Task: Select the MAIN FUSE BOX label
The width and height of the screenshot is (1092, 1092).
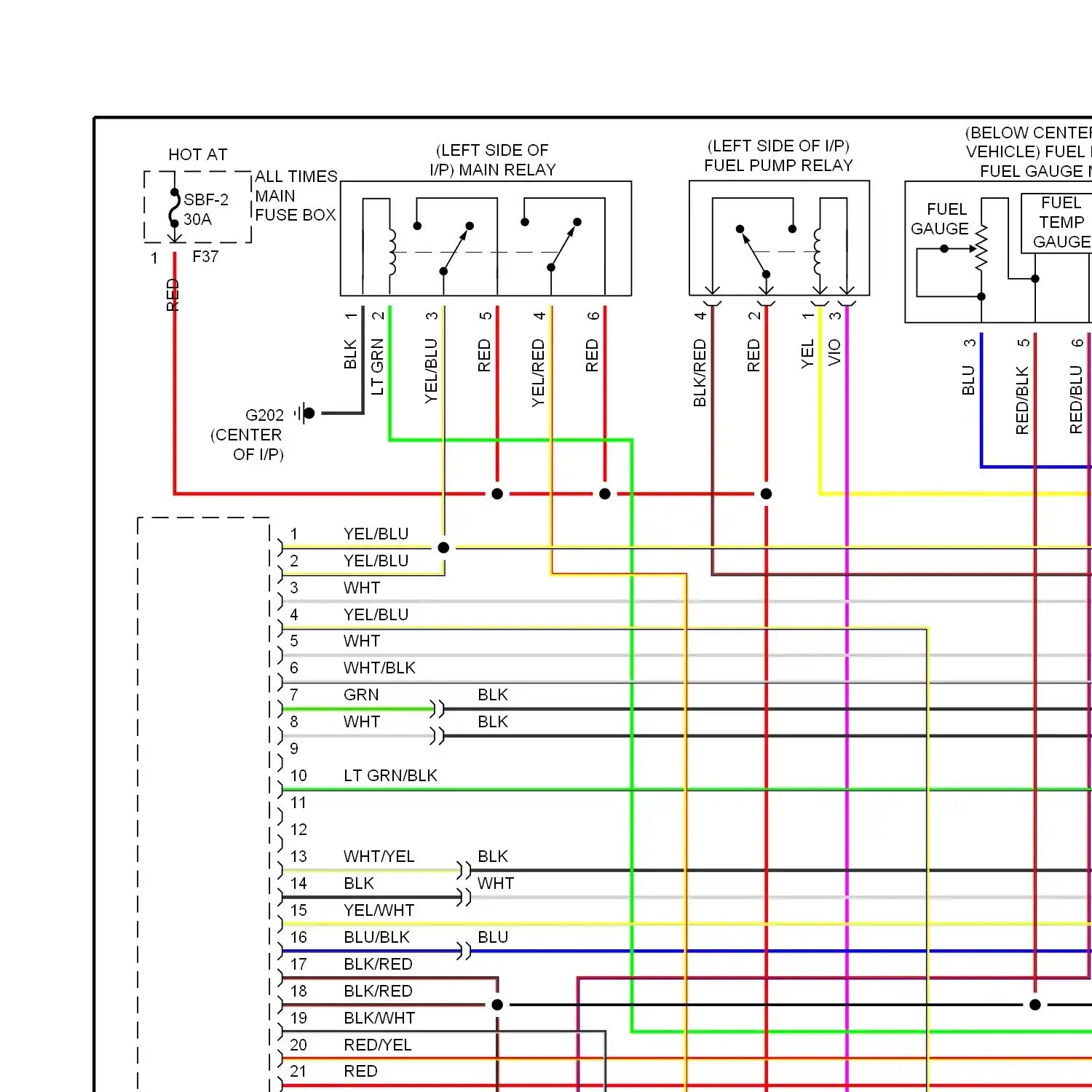Action: tap(295, 205)
